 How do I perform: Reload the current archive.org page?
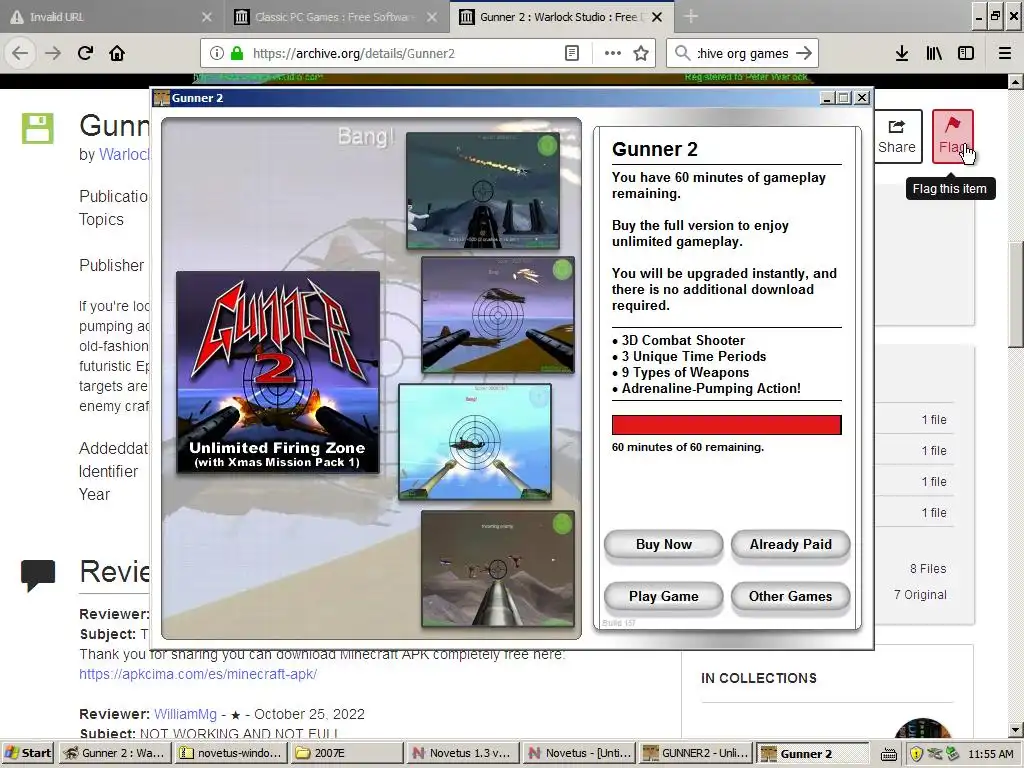[x=86, y=54]
